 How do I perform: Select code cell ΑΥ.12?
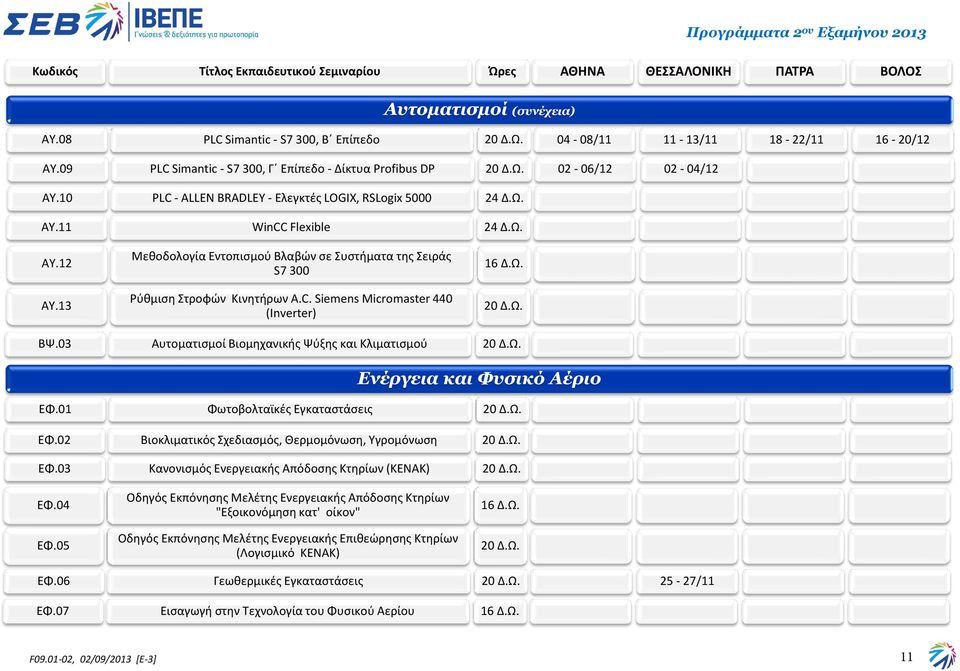56,263
